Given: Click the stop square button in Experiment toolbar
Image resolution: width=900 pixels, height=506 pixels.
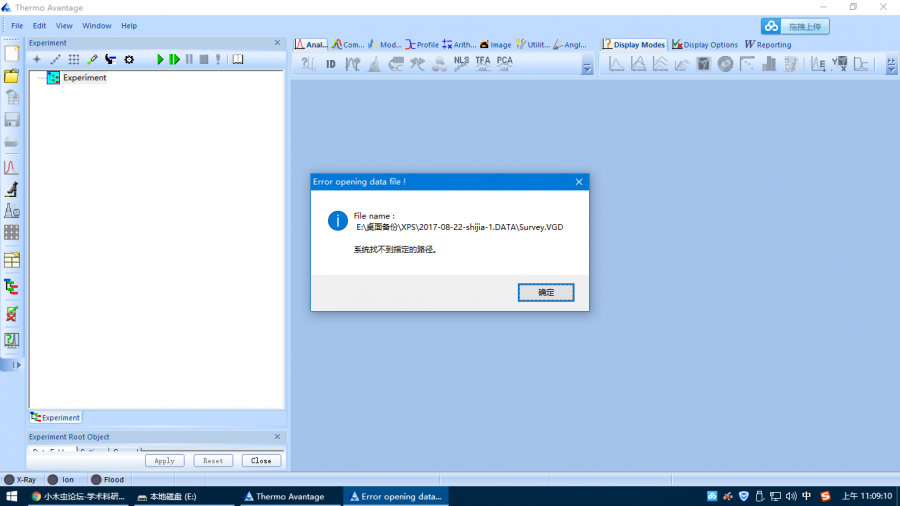Looking at the screenshot, I should click(204, 59).
